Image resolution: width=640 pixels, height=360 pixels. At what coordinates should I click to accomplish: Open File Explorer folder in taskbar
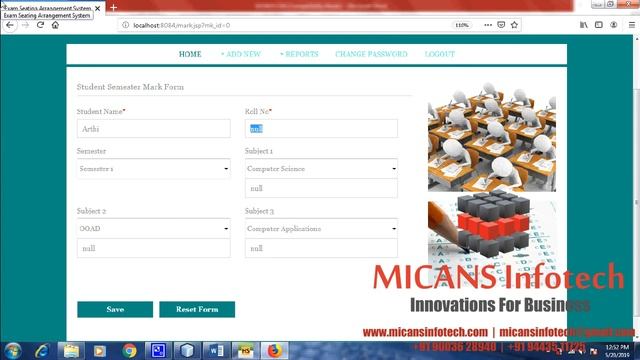point(71,351)
